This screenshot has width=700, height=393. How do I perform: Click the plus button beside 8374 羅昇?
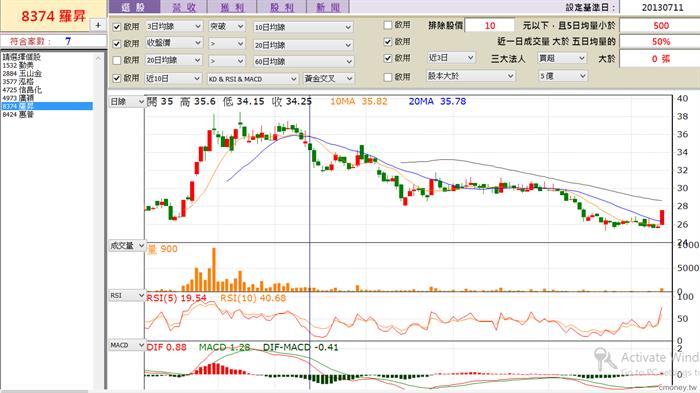point(98,25)
